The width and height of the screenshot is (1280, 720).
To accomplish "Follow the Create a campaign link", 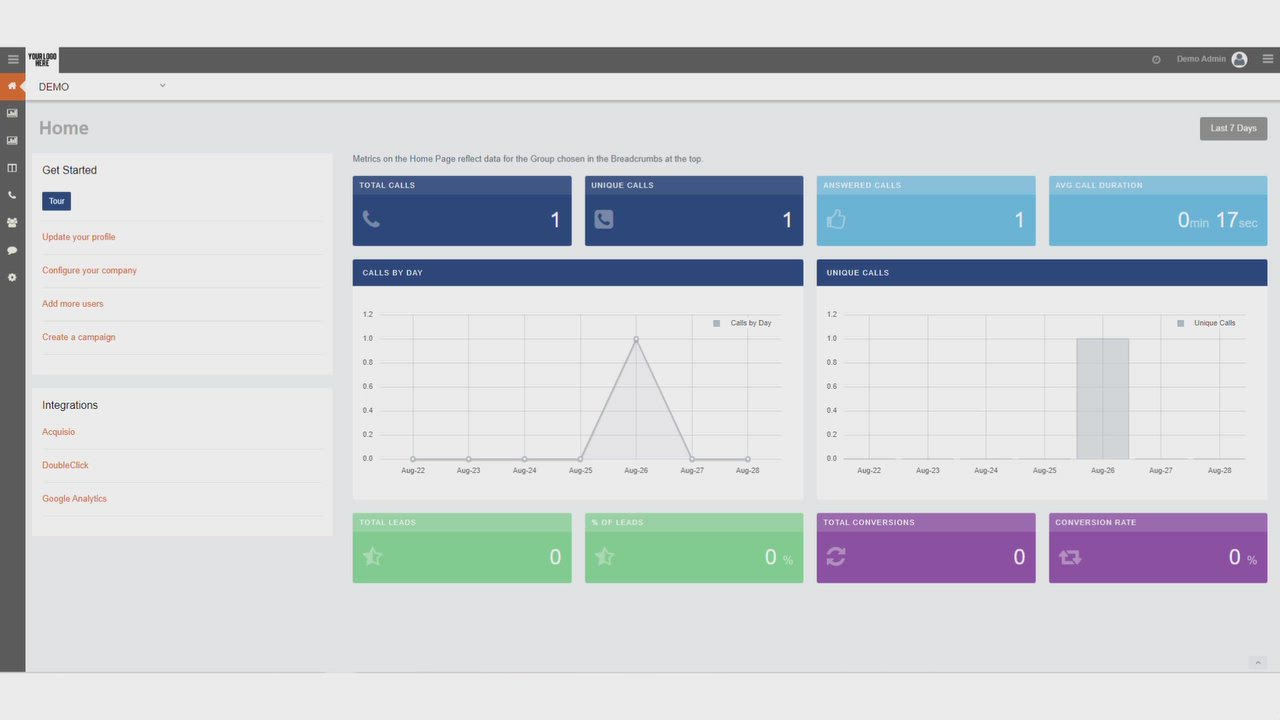I will click(x=79, y=337).
